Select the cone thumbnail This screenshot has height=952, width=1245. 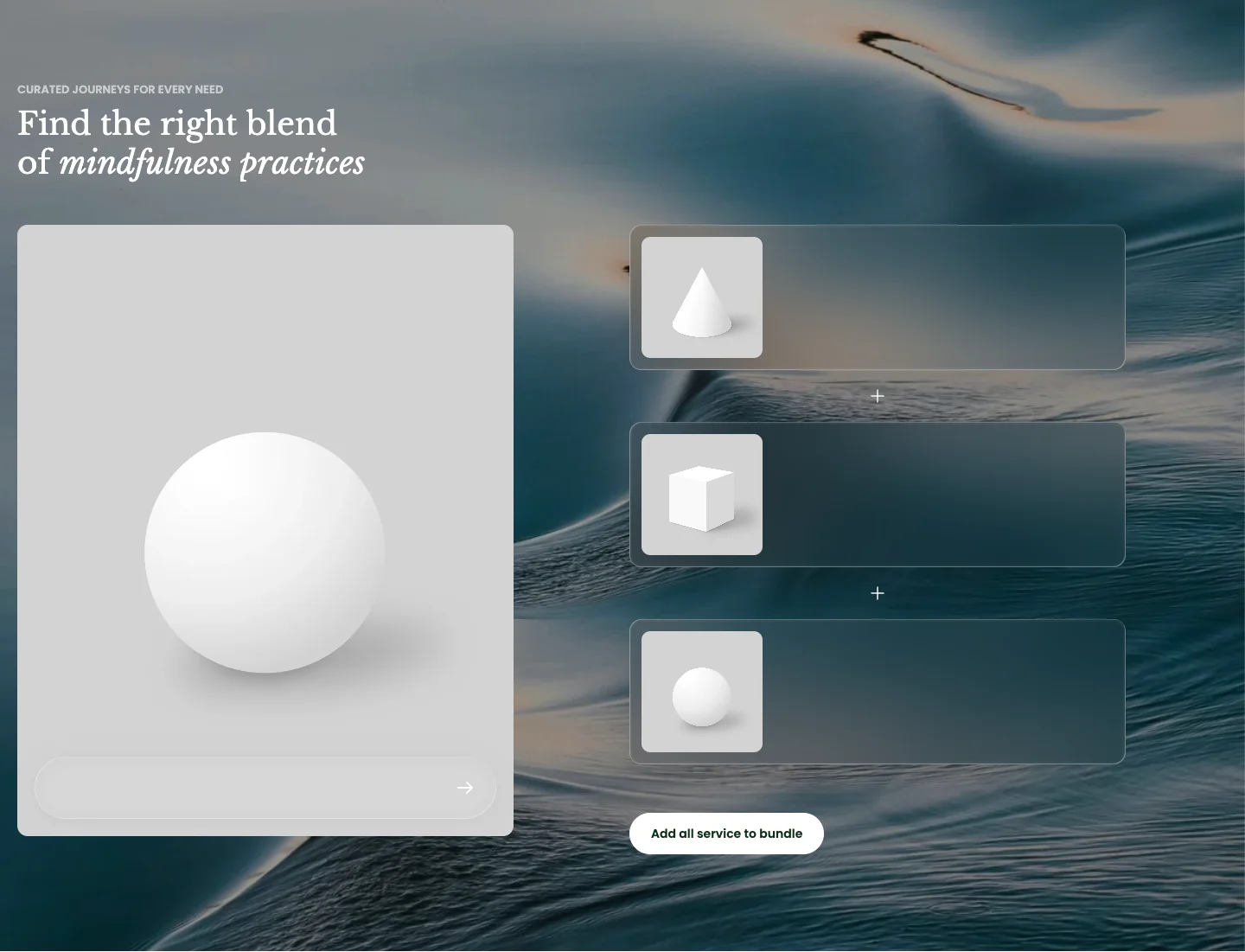click(702, 297)
